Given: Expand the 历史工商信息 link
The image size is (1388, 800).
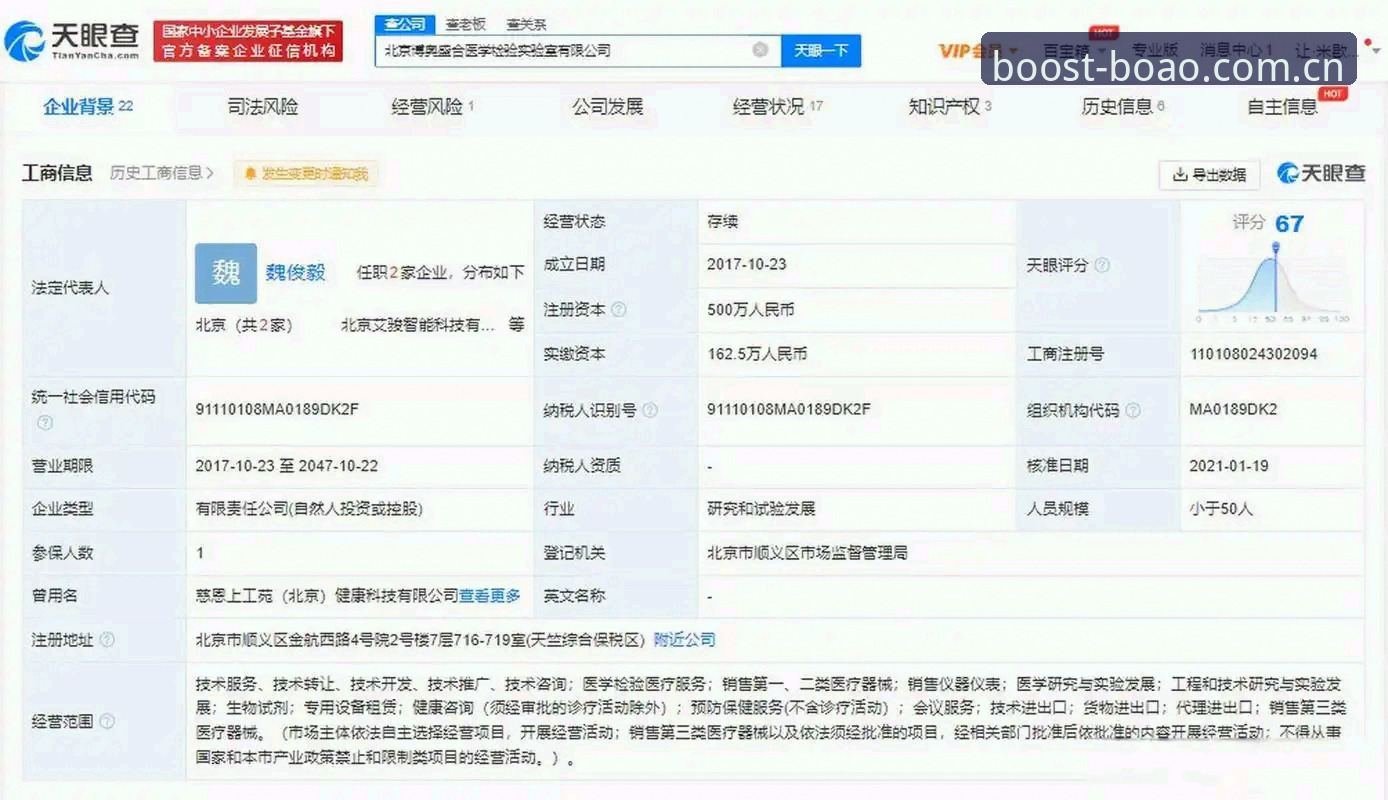Looking at the screenshot, I should pos(162,173).
